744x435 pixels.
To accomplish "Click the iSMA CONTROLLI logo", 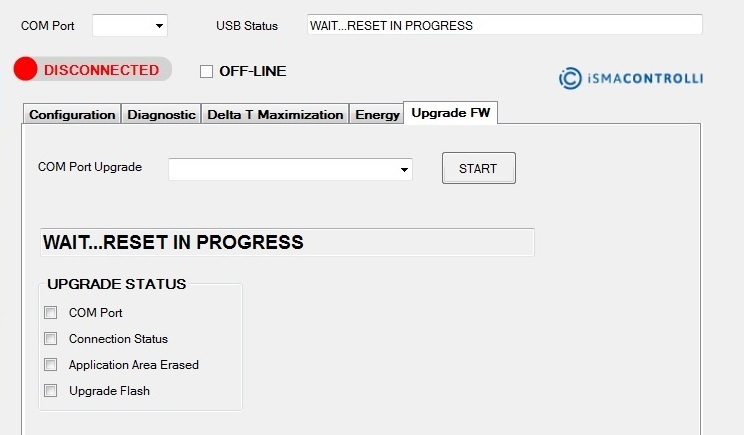I will tap(631, 77).
